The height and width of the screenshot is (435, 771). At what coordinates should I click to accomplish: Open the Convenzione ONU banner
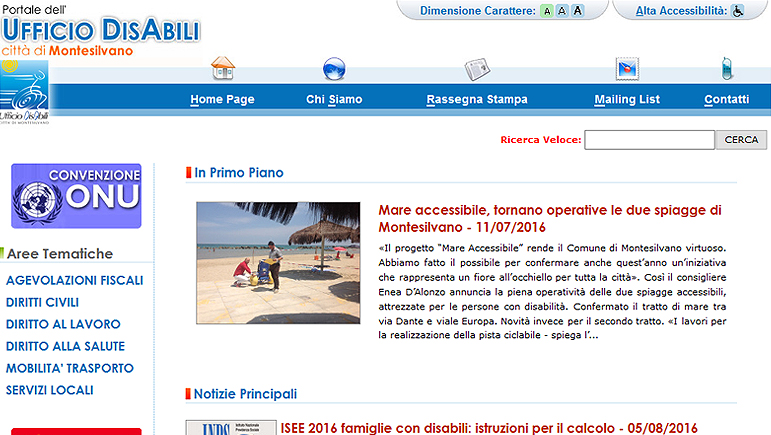pyautogui.click(x=76, y=196)
